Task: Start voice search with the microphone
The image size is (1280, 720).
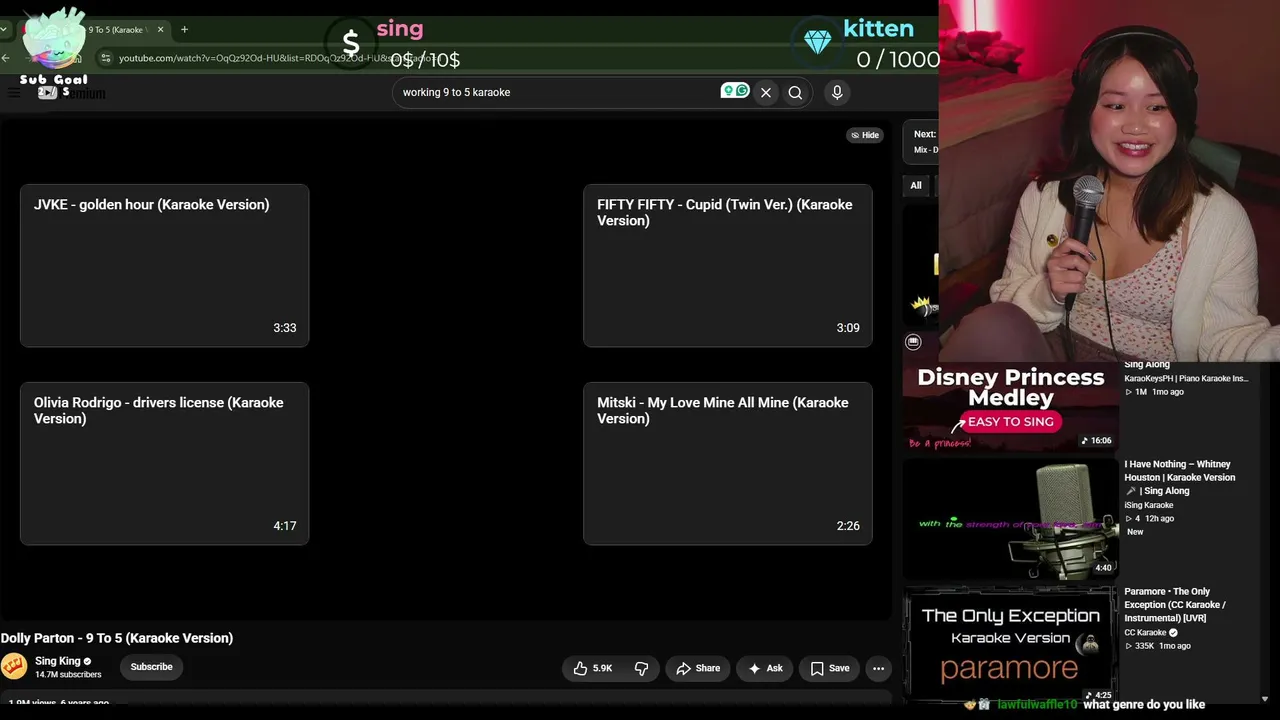Action: 837,92
